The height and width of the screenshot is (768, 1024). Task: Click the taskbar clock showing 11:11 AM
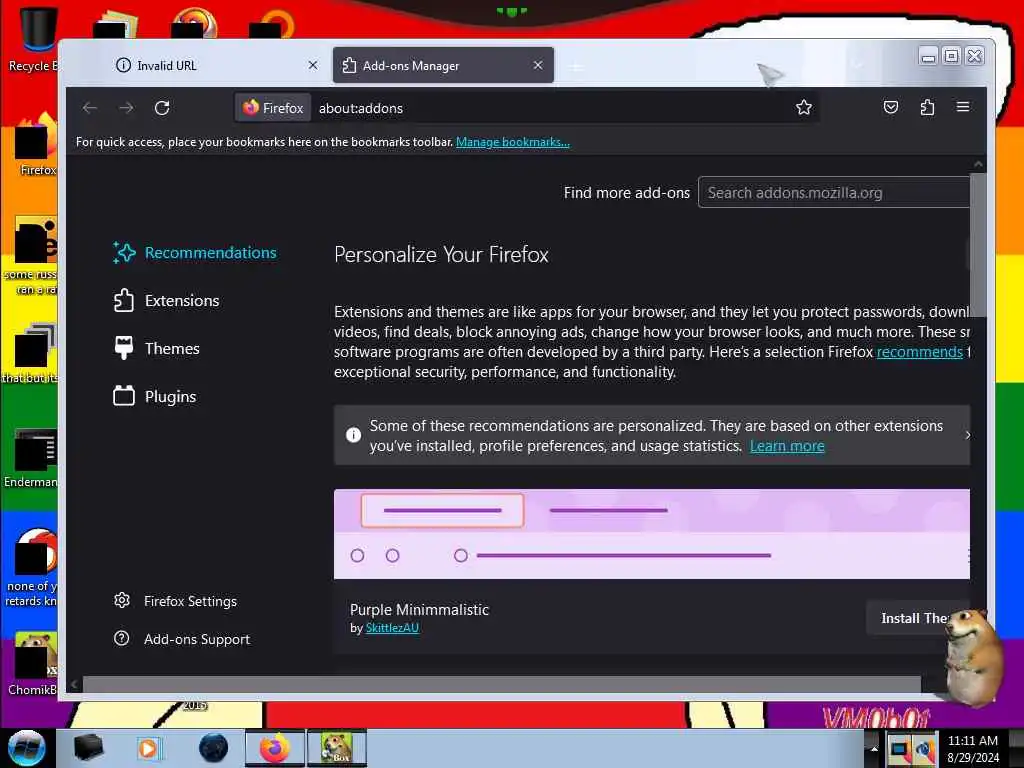972,748
